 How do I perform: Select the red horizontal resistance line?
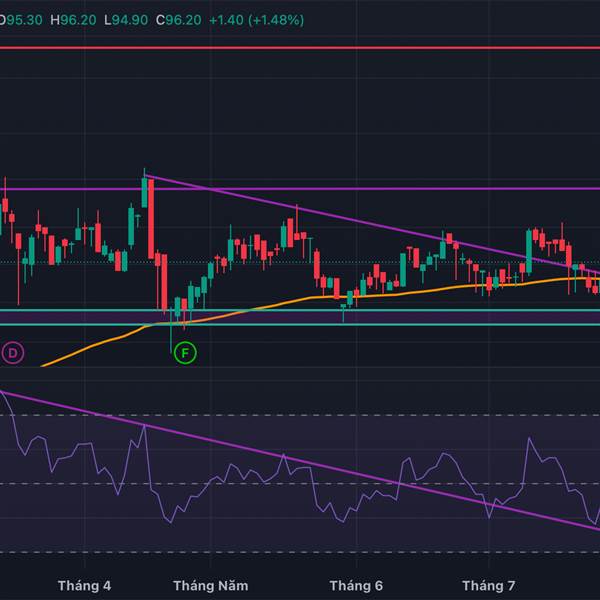[300, 48]
